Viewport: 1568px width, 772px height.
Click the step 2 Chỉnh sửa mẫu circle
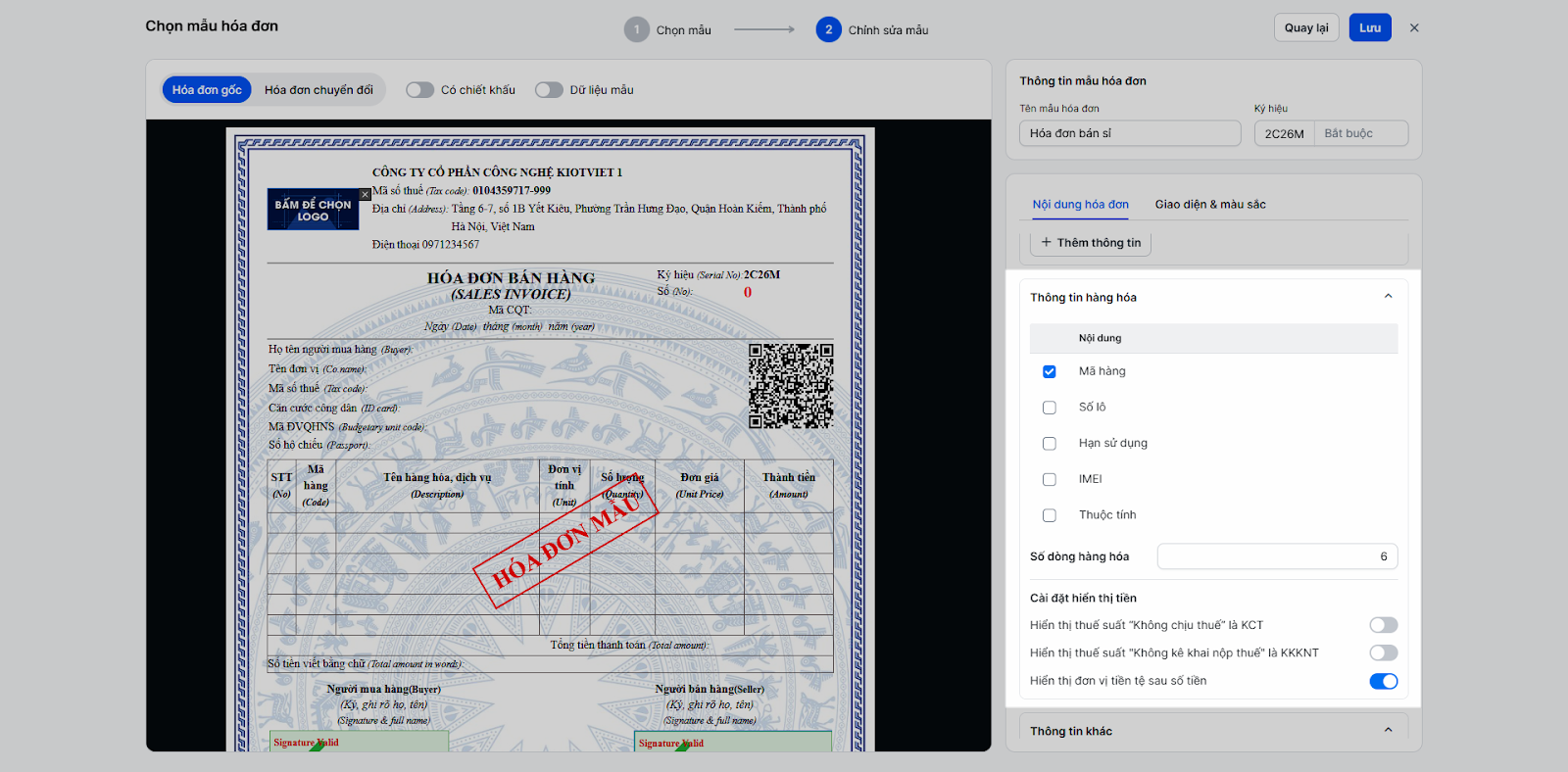click(x=828, y=29)
